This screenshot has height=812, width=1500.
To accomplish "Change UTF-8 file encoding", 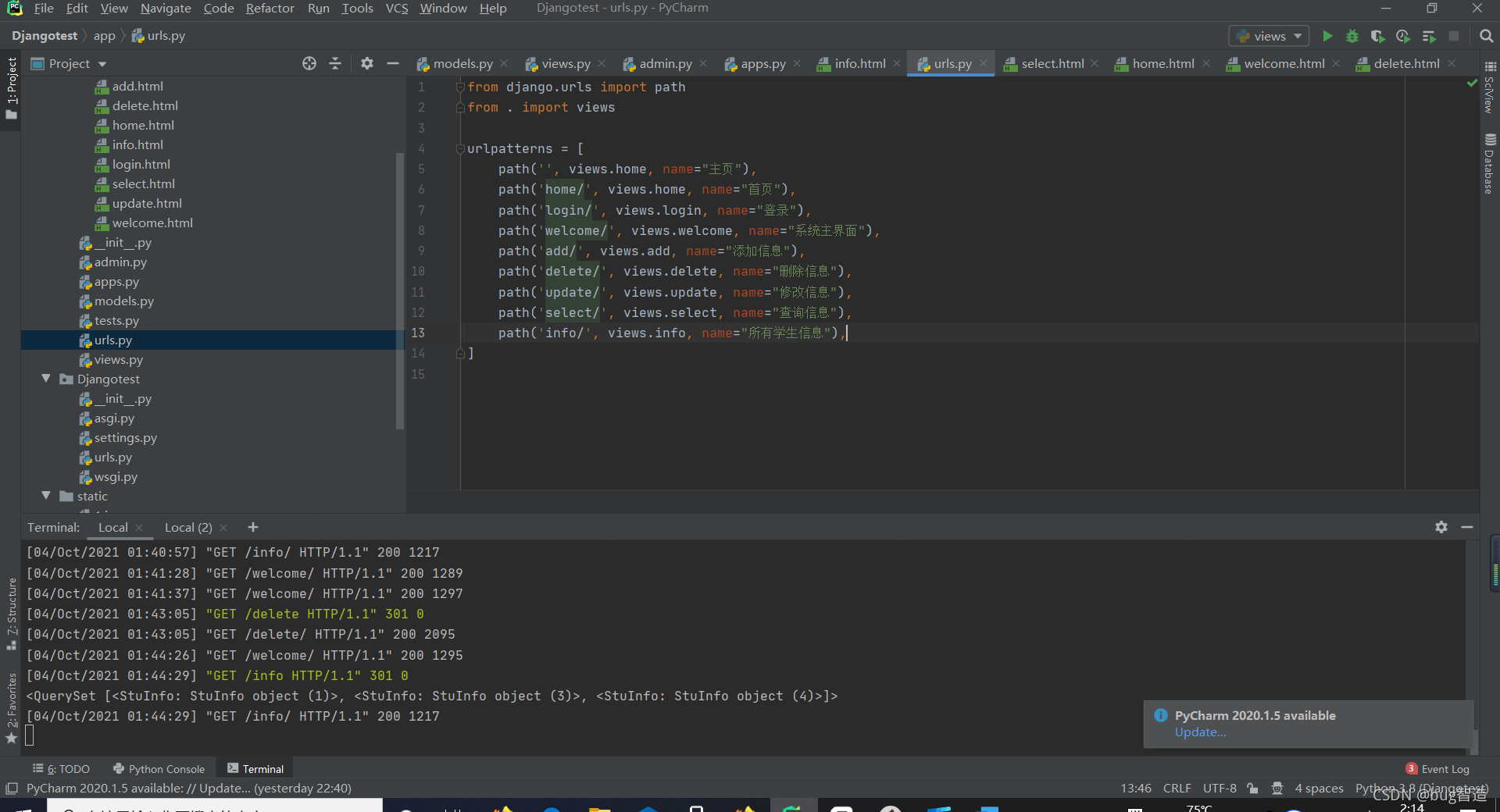I will (1220, 789).
